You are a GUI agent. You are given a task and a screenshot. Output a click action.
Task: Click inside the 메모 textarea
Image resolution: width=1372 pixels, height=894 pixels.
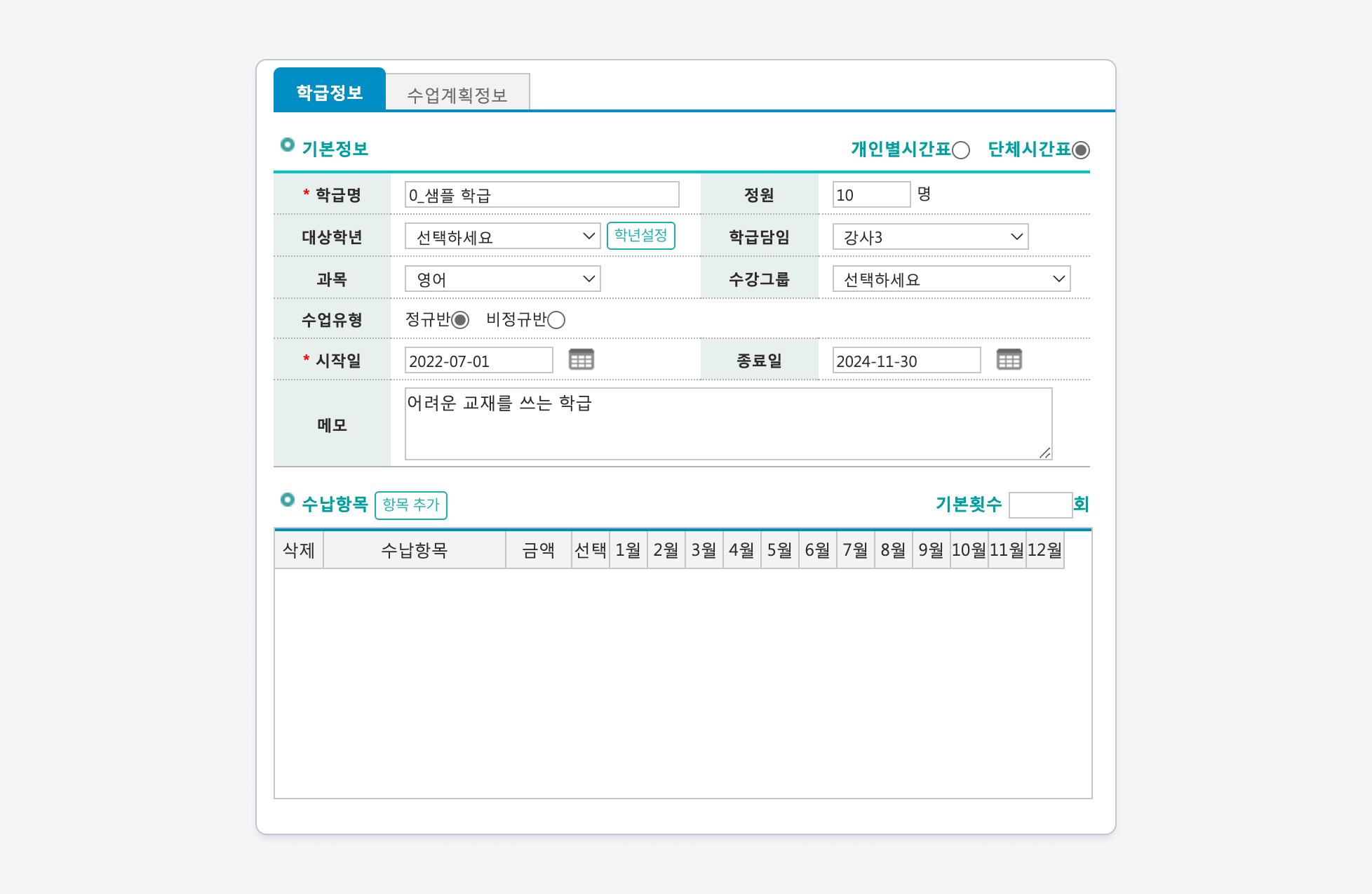pos(728,424)
